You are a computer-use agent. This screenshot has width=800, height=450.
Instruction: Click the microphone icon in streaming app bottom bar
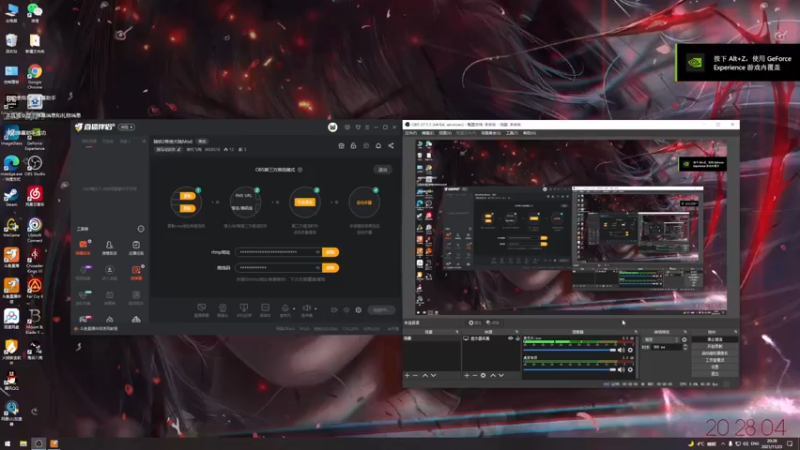coord(285,308)
